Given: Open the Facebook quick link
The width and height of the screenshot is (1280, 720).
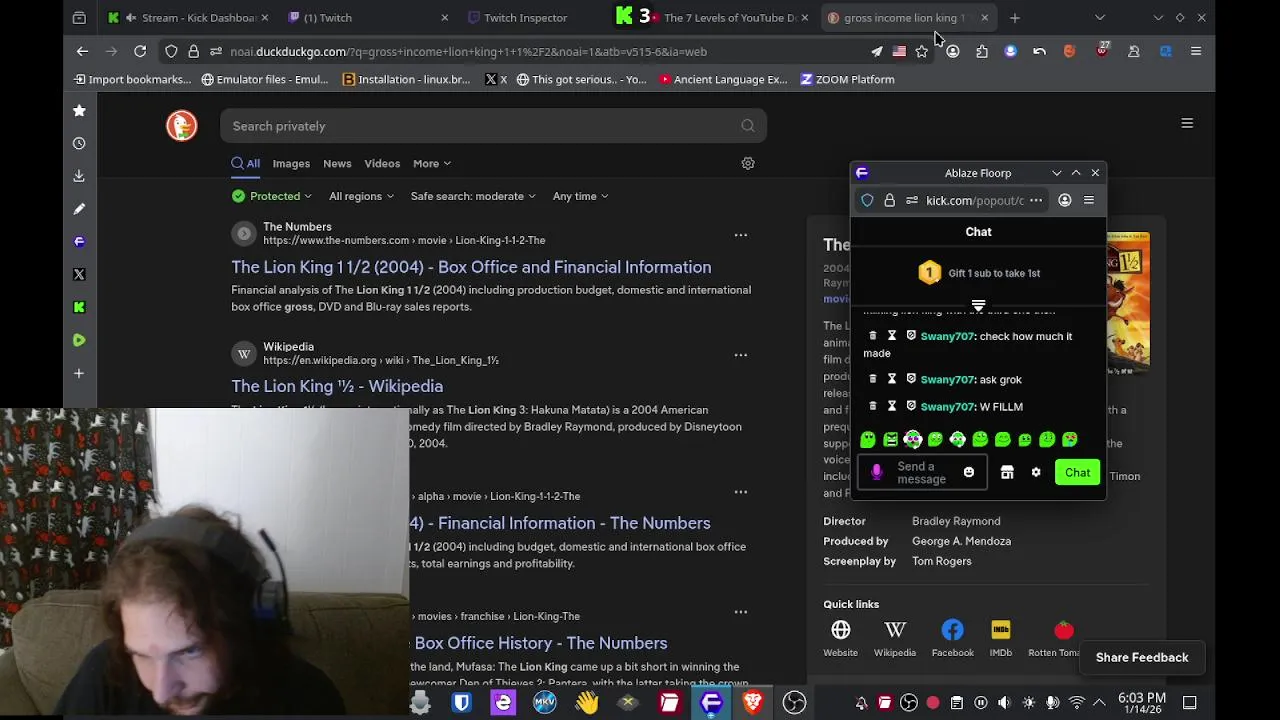Looking at the screenshot, I should [x=952, y=638].
